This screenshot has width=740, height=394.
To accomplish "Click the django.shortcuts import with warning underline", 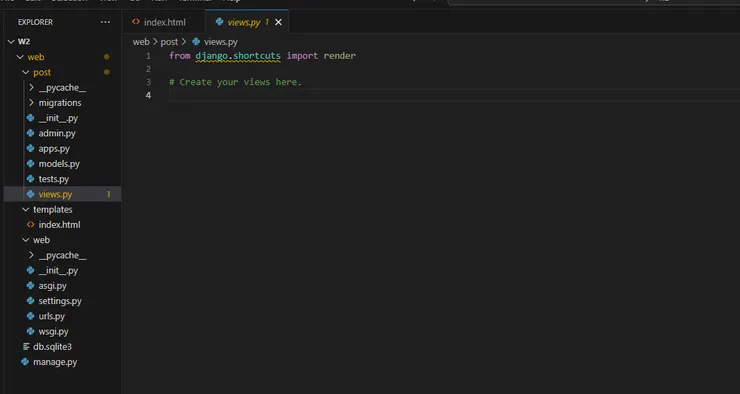I will (238, 56).
